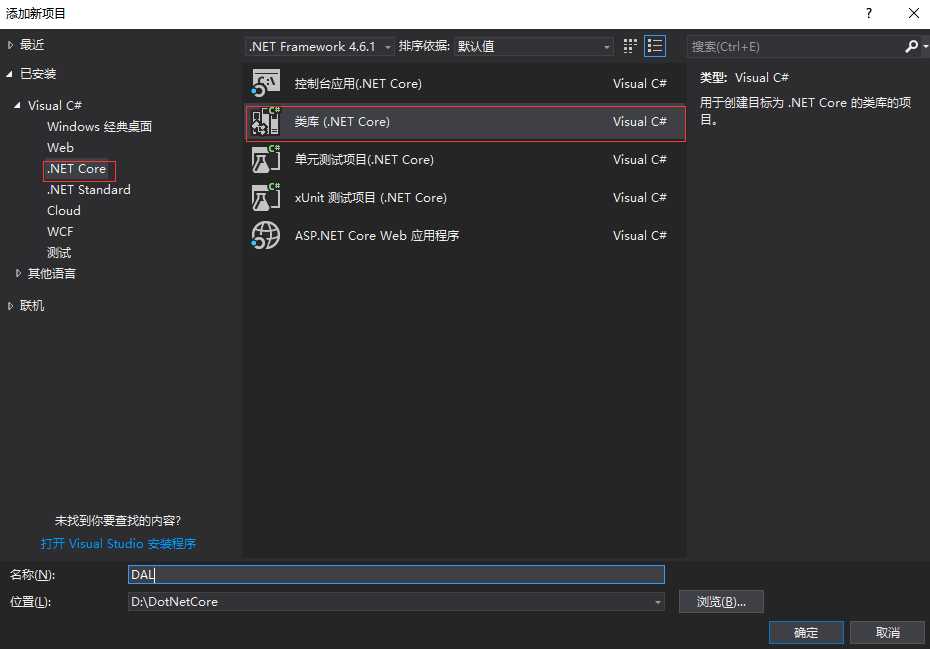Select 类库 (.NET Core) template text
This screenshot has height=649, width=930.
(x=342, y=122)
